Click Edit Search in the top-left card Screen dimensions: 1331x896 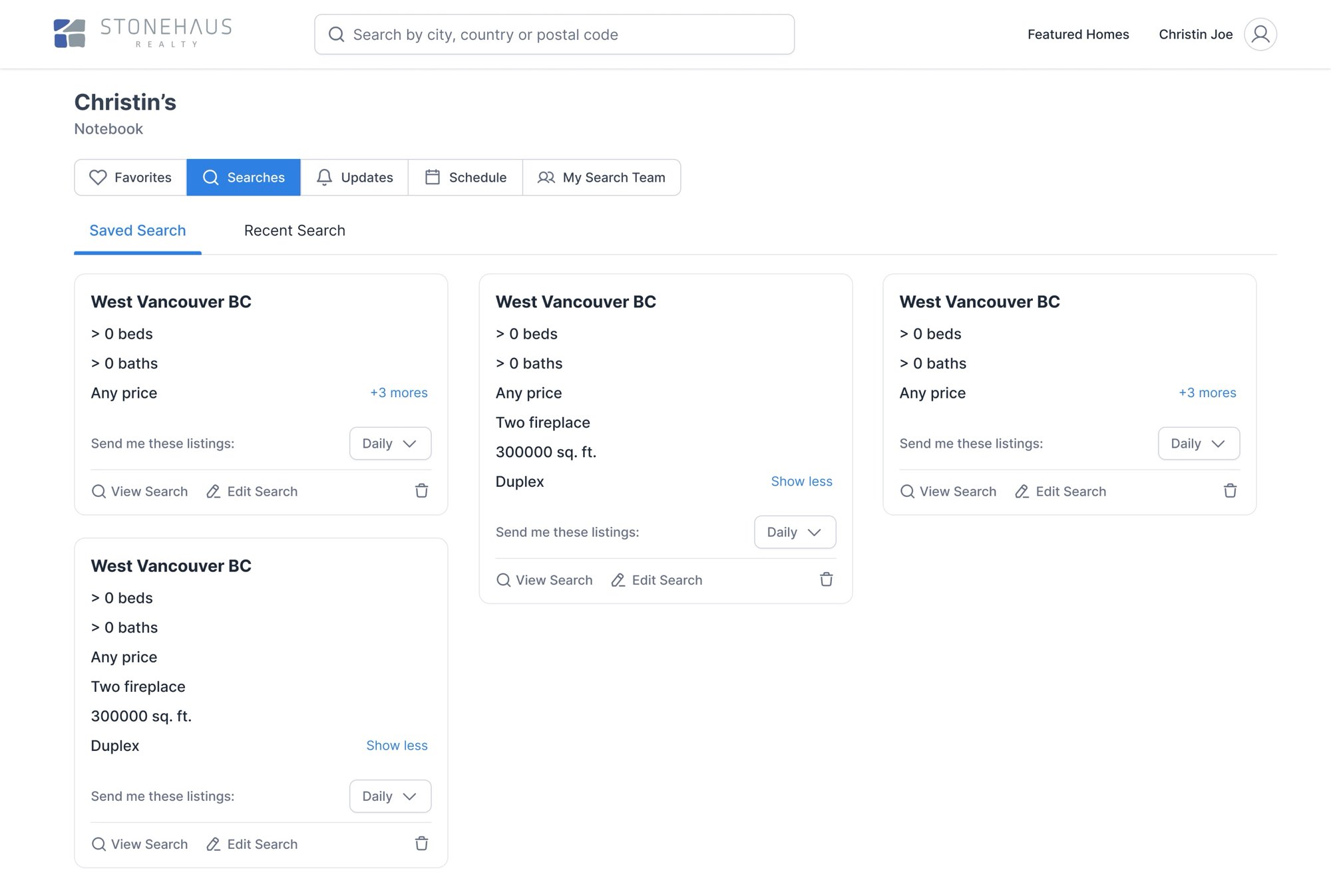pyautogui.click(x=252, y=492)
